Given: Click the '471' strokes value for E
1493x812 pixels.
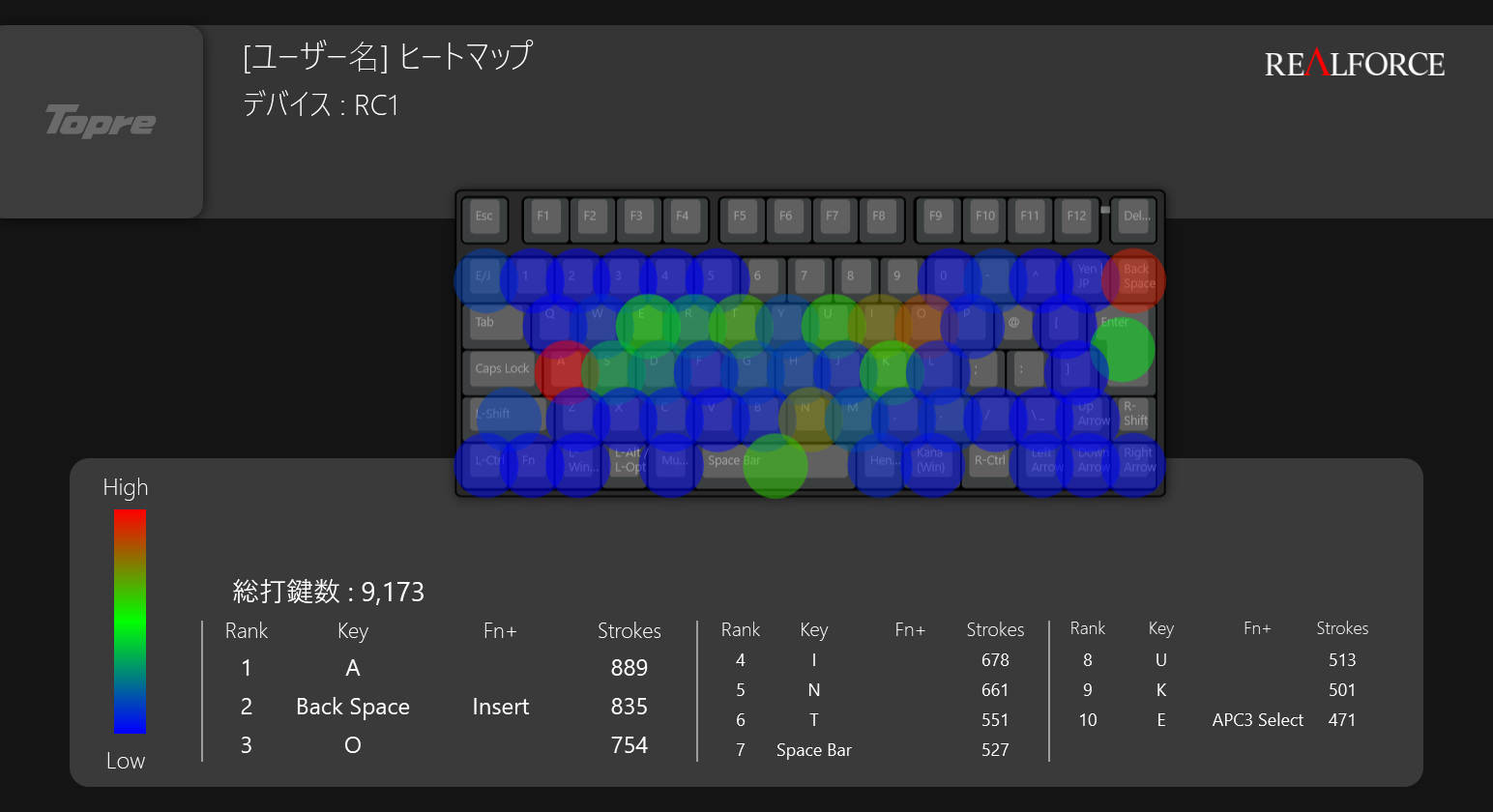Looking at the screenshot, I should click(1342, 720).
